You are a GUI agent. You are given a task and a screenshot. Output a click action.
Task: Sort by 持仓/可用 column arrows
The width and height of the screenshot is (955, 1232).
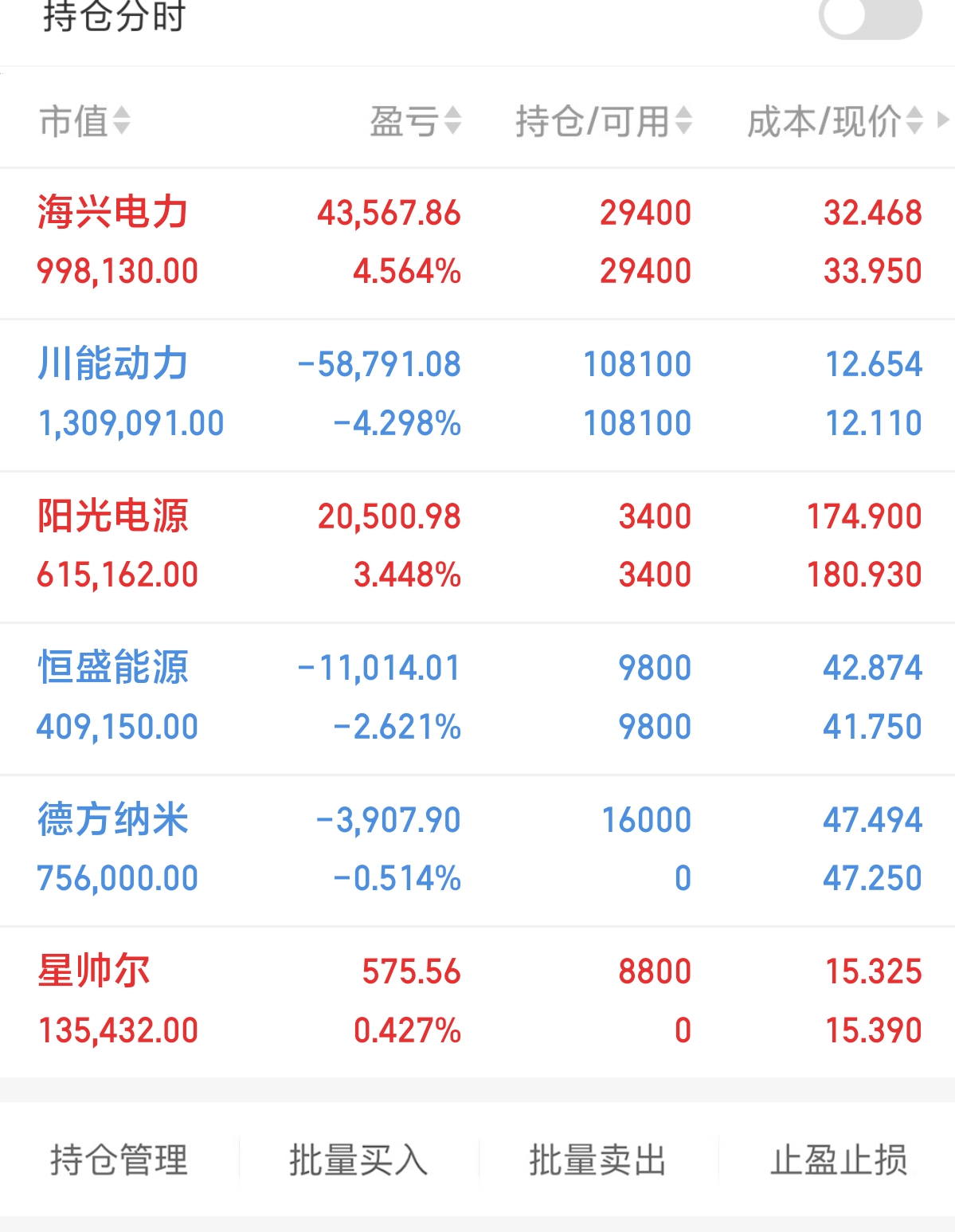[683, 121]
